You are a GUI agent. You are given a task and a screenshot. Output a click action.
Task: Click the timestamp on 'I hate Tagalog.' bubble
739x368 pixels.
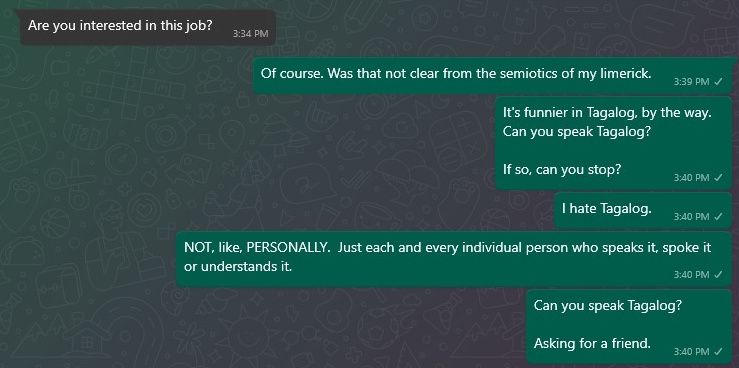[691, 217]
